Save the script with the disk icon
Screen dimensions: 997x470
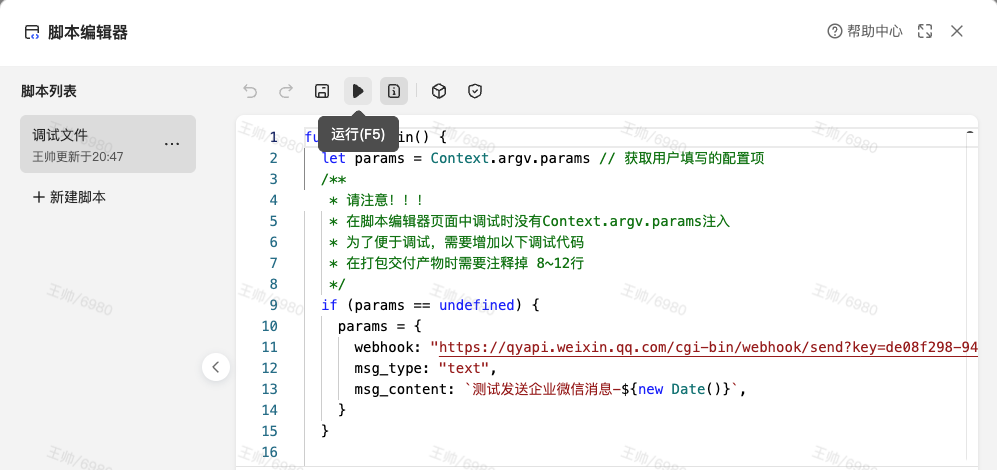[x=322, y=91]
